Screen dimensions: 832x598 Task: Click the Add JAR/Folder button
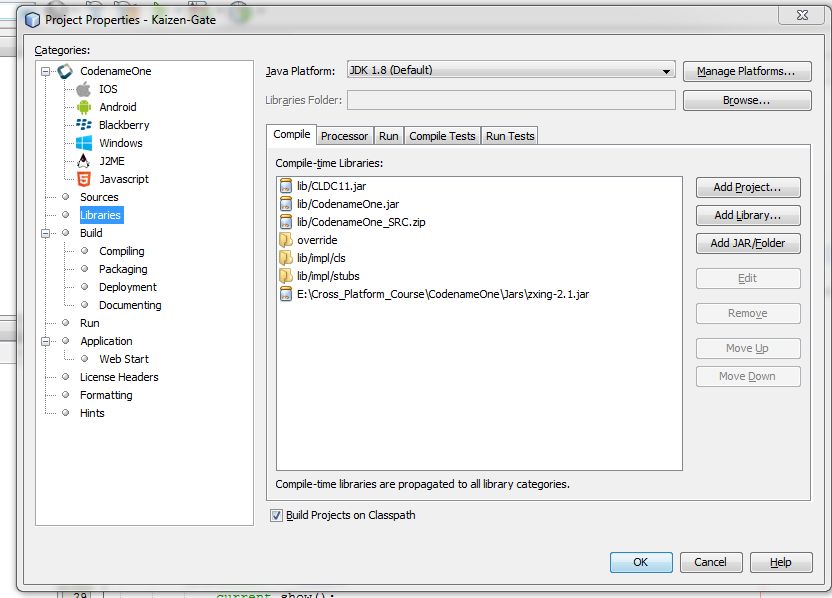click(x=748, y=244)
